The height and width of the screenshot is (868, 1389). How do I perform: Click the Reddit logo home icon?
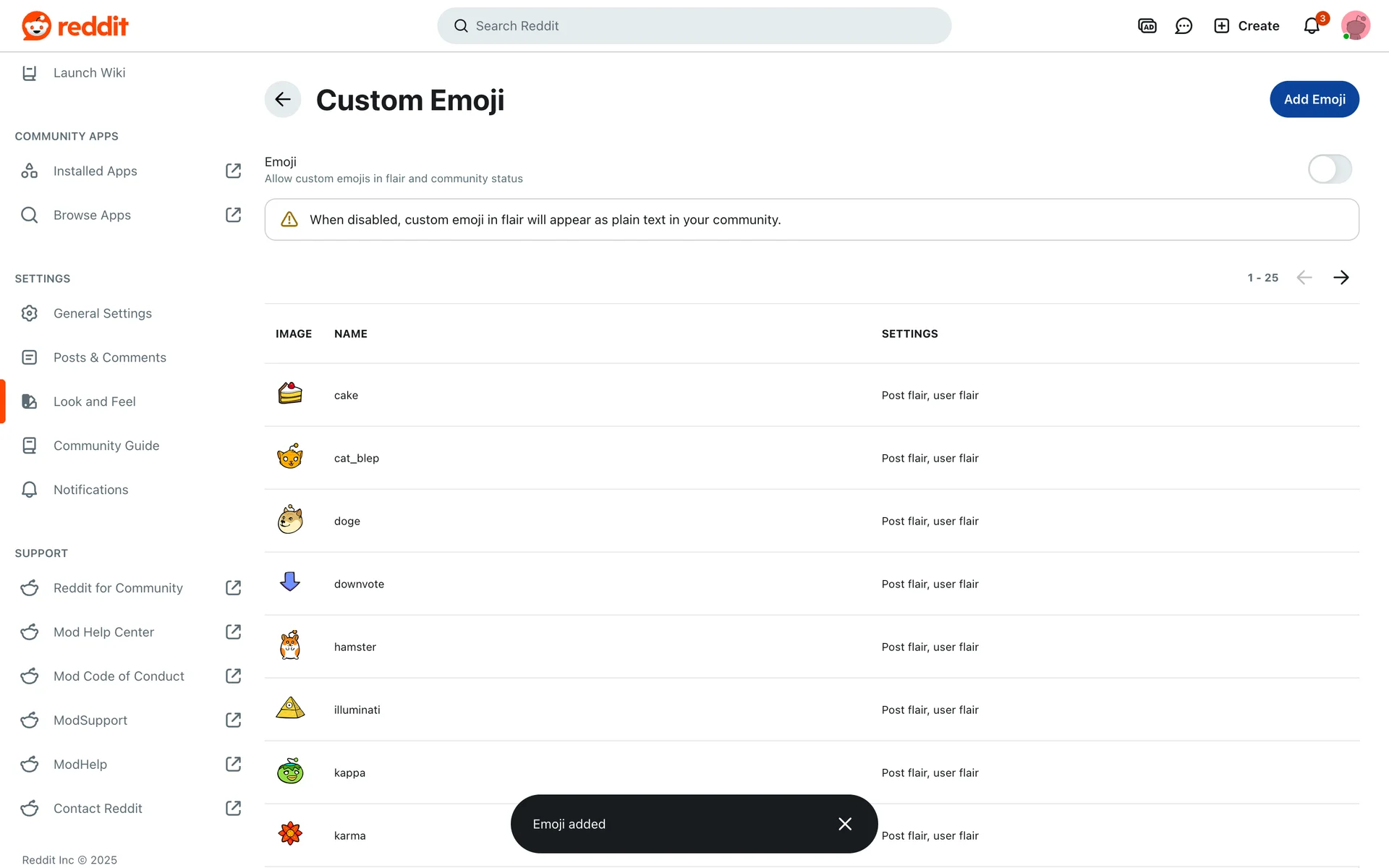[36, 26]
